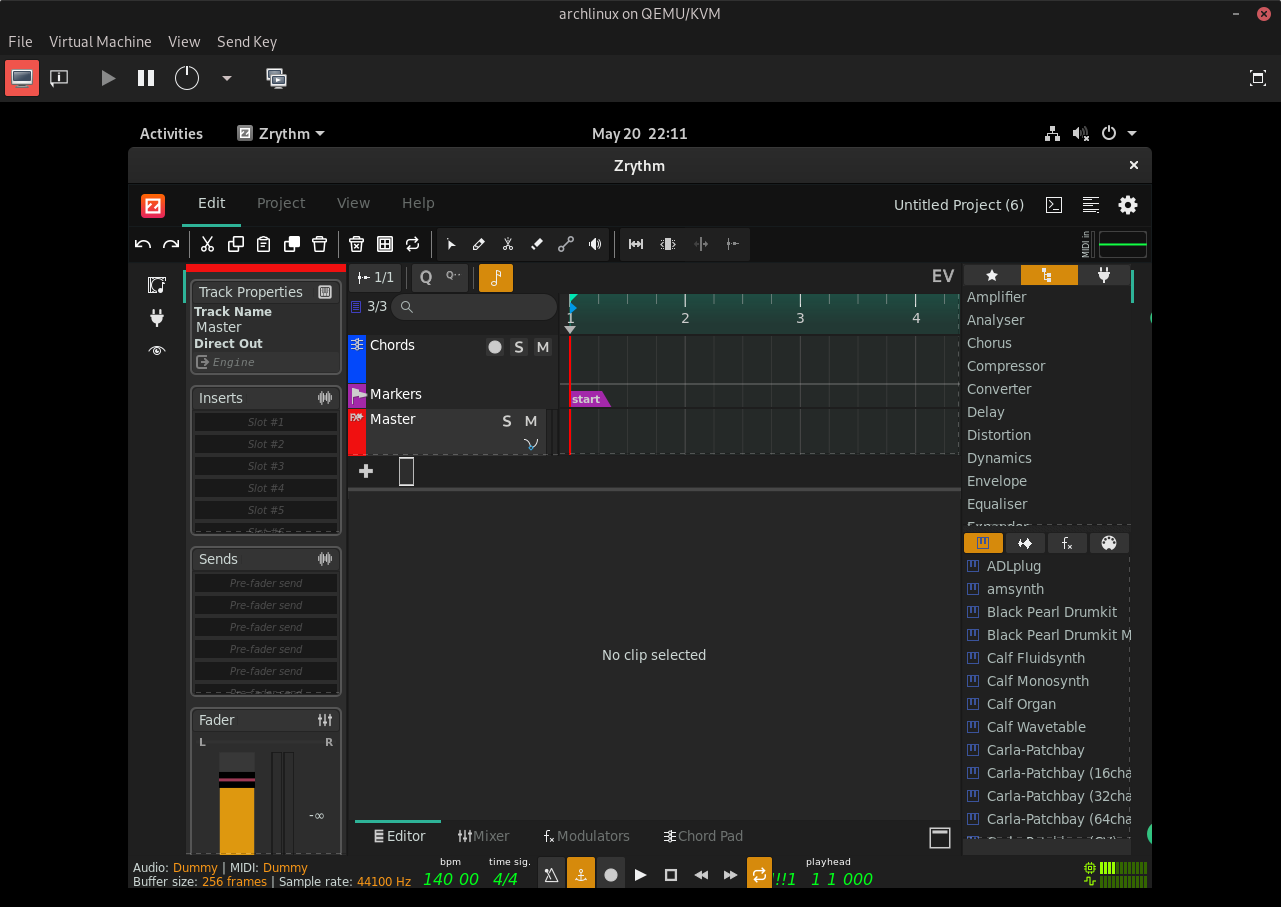Switch to the Mixer tab
Viewport: 1281px width, 907px height.
[x=484, y=836]
